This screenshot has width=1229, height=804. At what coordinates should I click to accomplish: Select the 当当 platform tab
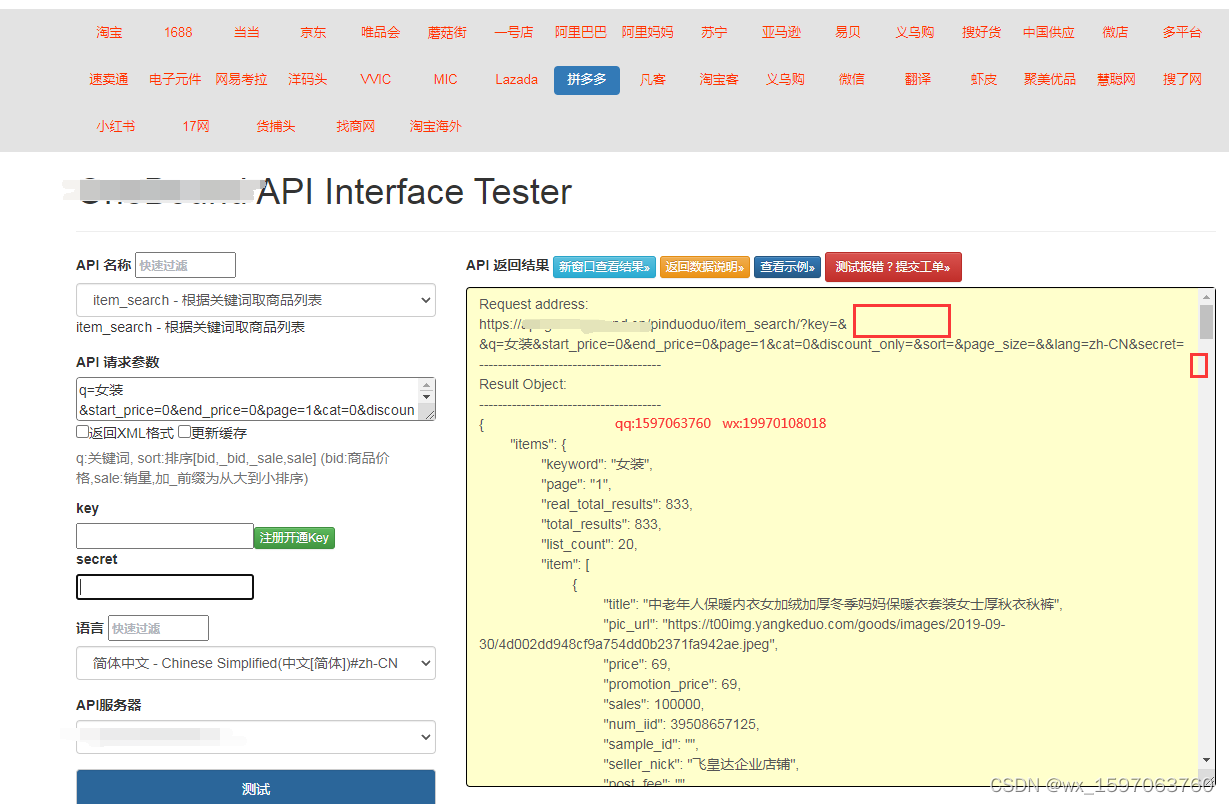click(x=246, y=32)
